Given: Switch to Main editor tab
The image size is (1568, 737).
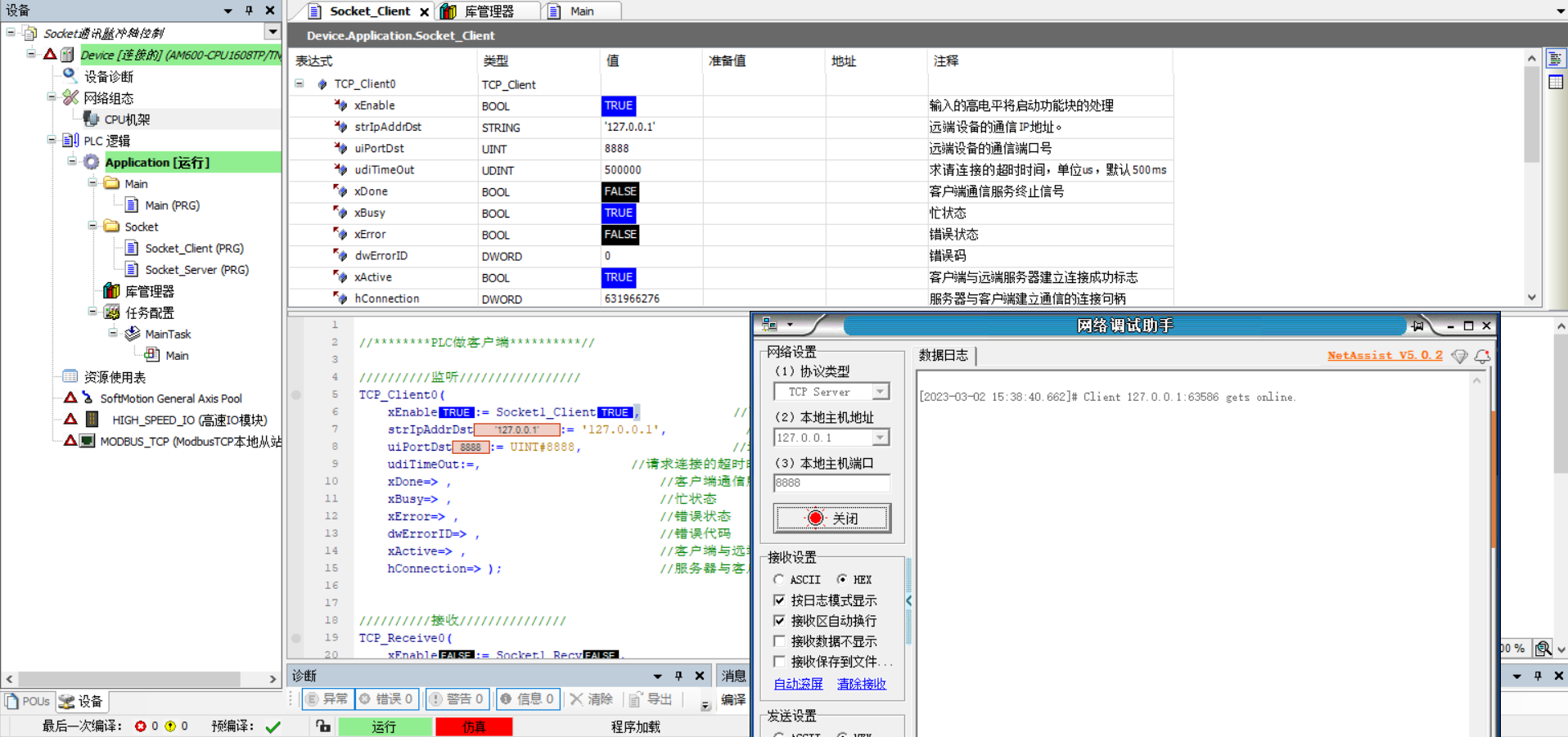Looking at the screenshot, I should point(582,11).
